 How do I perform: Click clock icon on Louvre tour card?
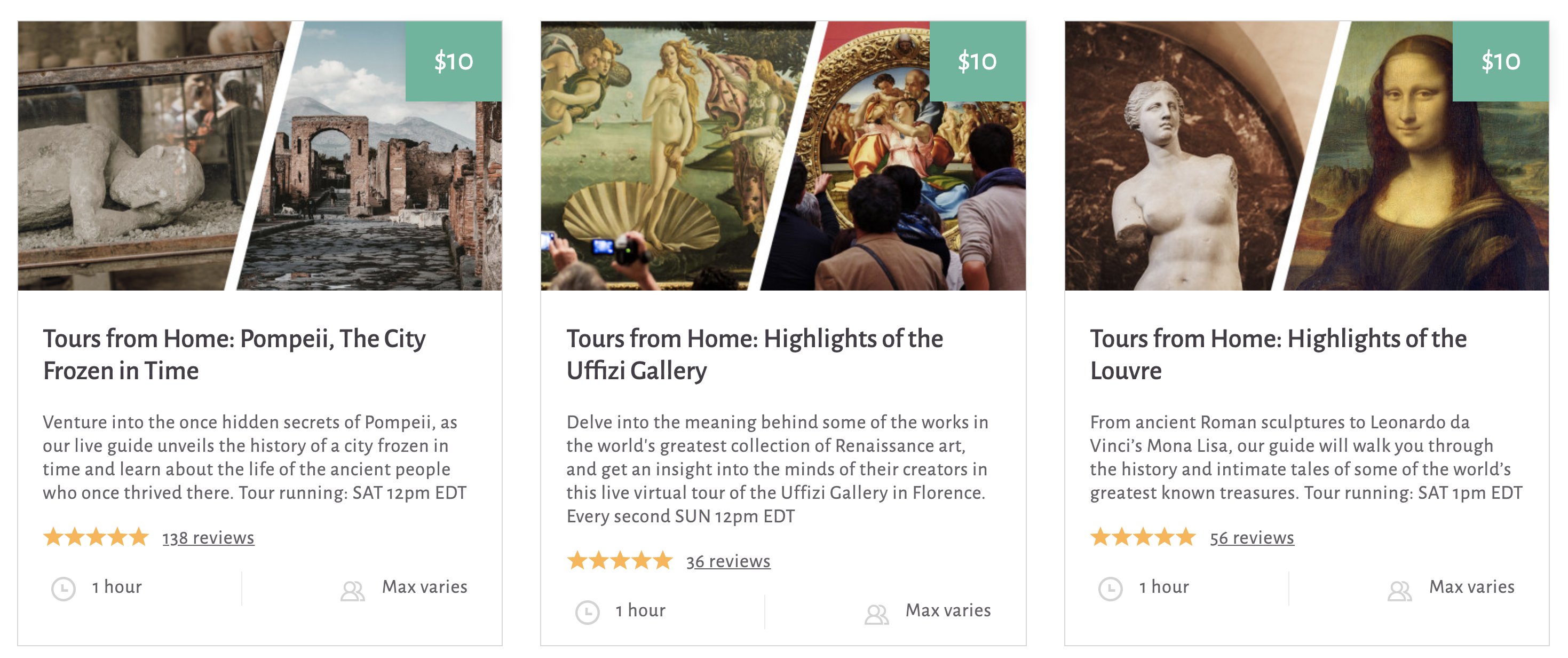(1110, 589)
